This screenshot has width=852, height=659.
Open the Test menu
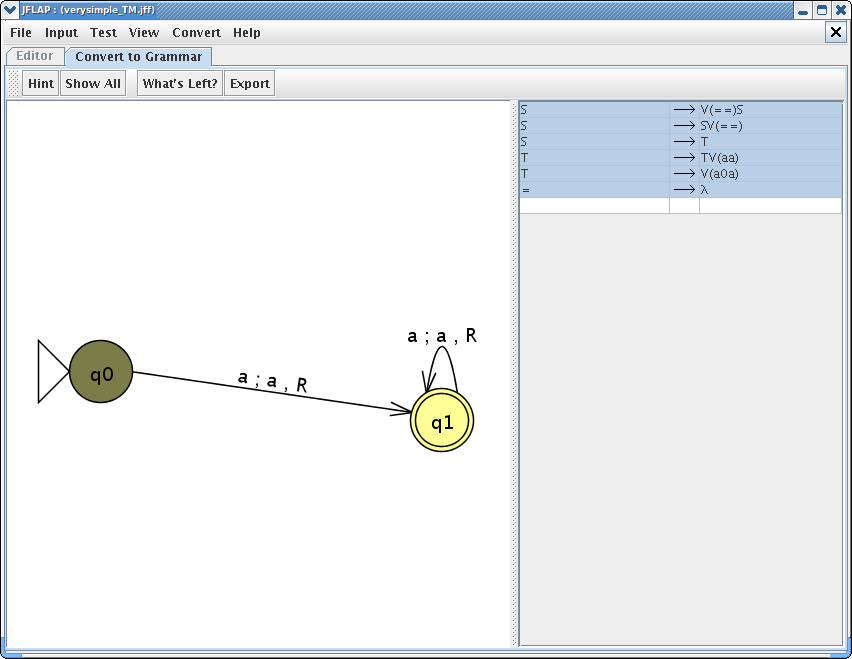103,33
